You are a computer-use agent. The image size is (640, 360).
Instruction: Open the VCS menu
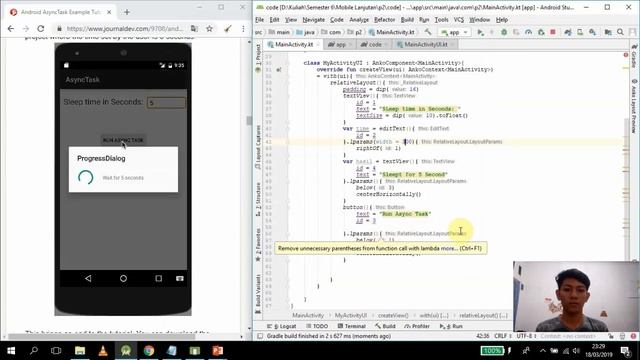click(x=459, y=20)
